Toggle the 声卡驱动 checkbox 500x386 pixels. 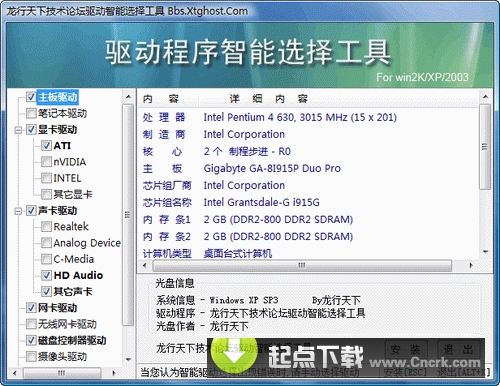[31, 211]
